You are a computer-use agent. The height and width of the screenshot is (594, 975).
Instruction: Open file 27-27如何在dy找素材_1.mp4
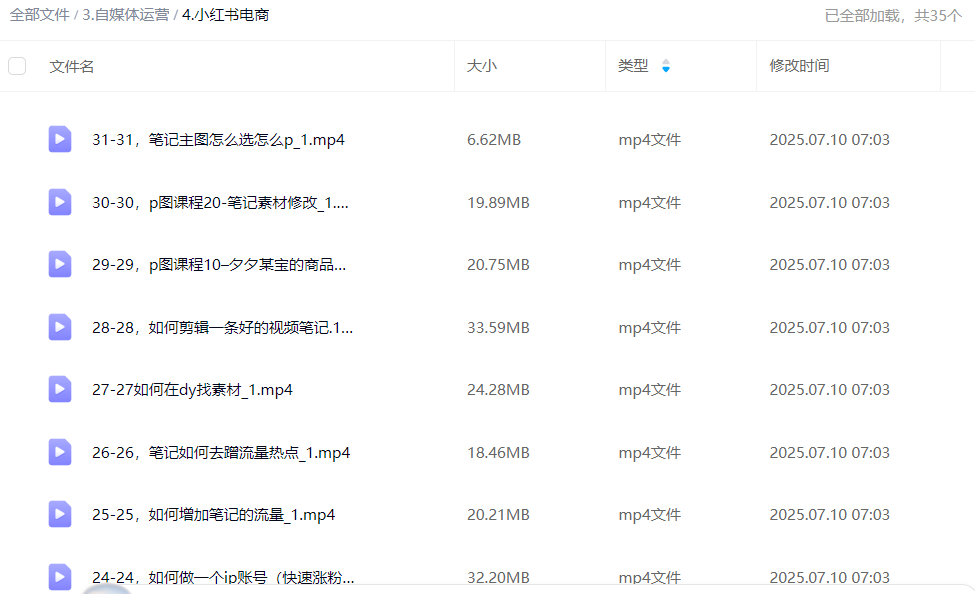(192, 390)
